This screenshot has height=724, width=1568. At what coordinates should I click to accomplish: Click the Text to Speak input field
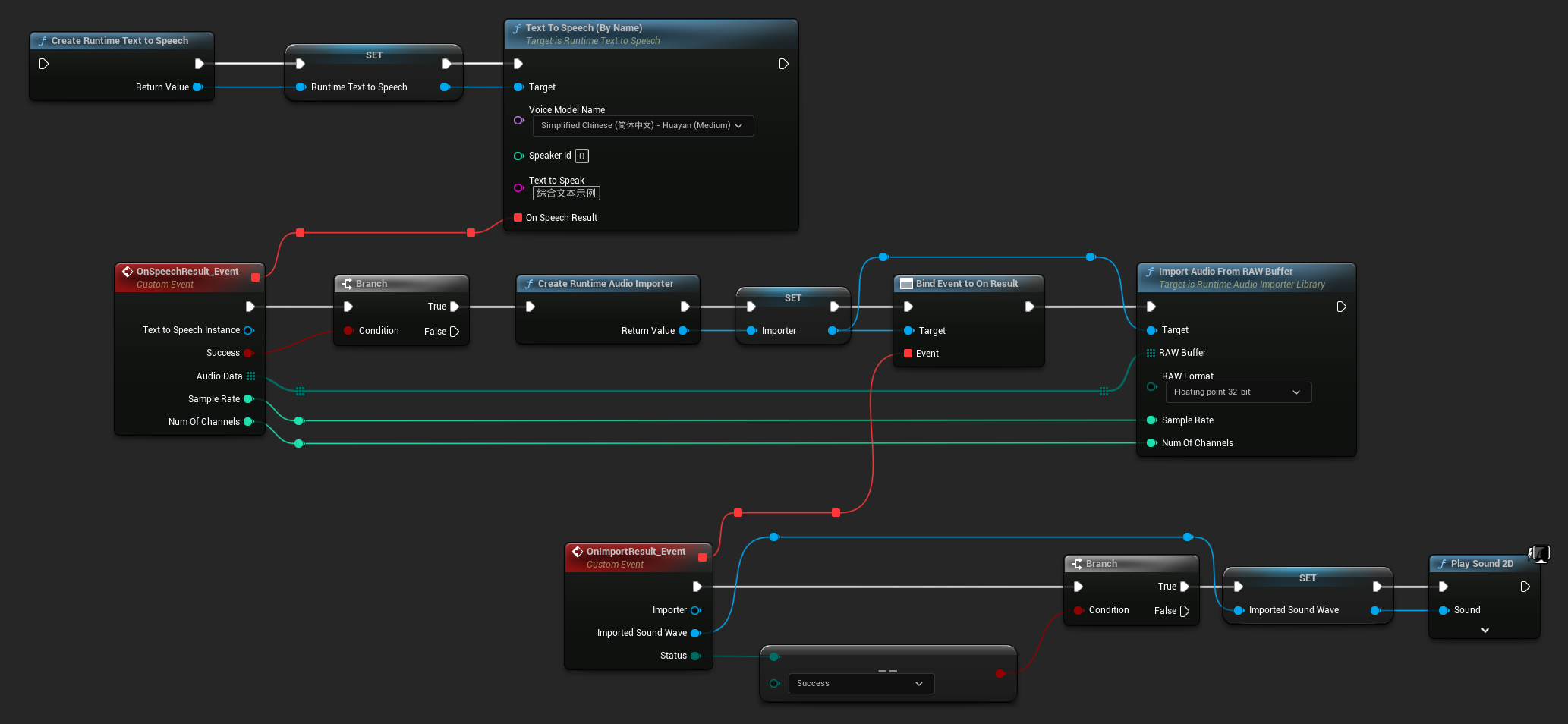(566, 194)
